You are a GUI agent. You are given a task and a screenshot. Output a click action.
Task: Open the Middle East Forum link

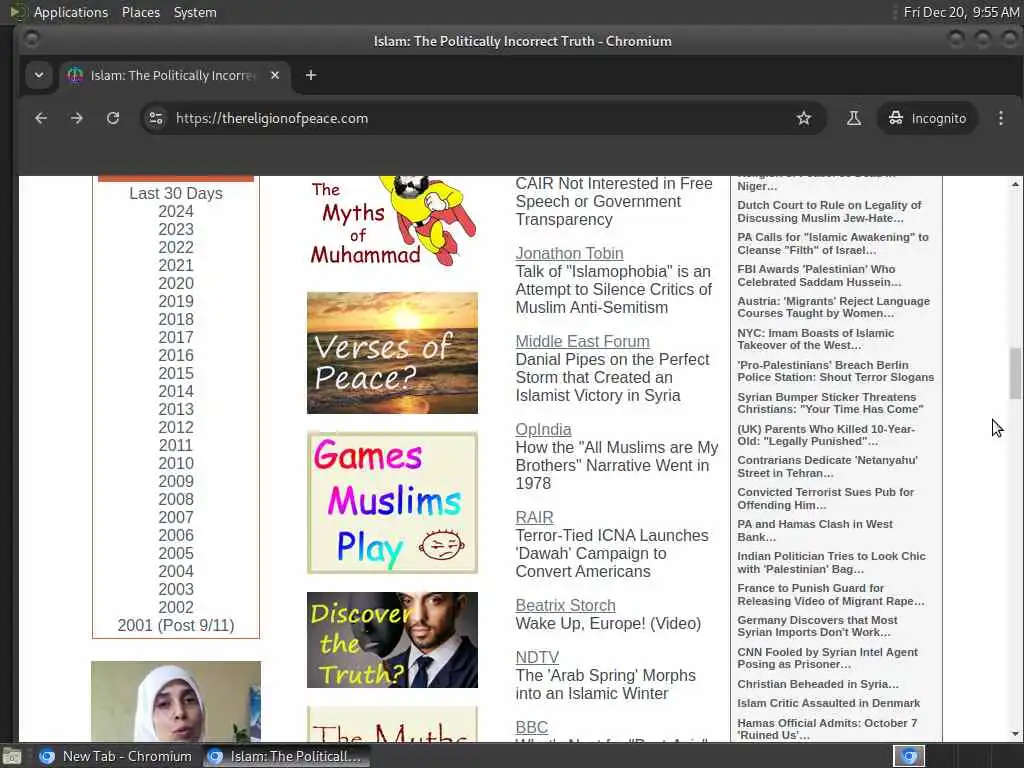pos(583,342)
